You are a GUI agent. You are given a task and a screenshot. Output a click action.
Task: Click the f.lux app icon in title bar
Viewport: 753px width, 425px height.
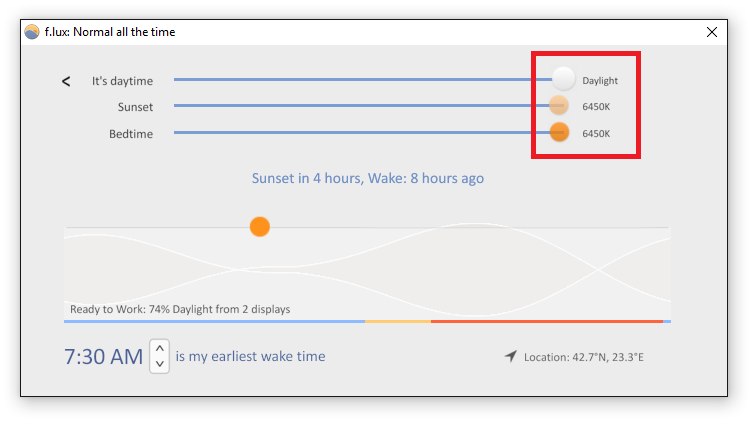click(32, 32)
